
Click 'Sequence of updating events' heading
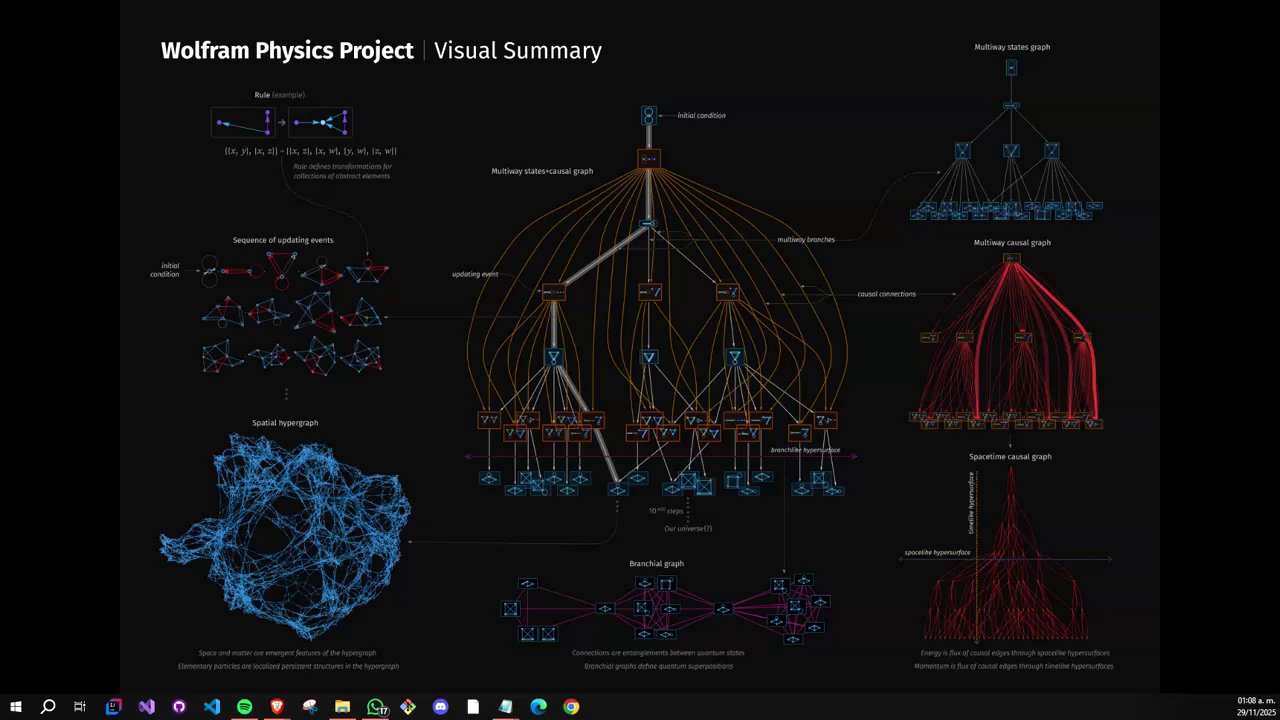click(283, 240)
